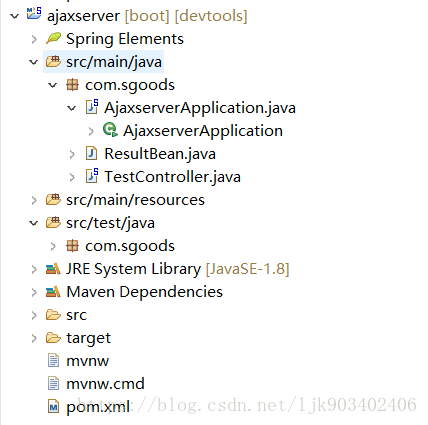The image size is (428, 425).
Task: Click the ResultBean.java file icon
Action: pyautogui.click(x=91, y=154)
